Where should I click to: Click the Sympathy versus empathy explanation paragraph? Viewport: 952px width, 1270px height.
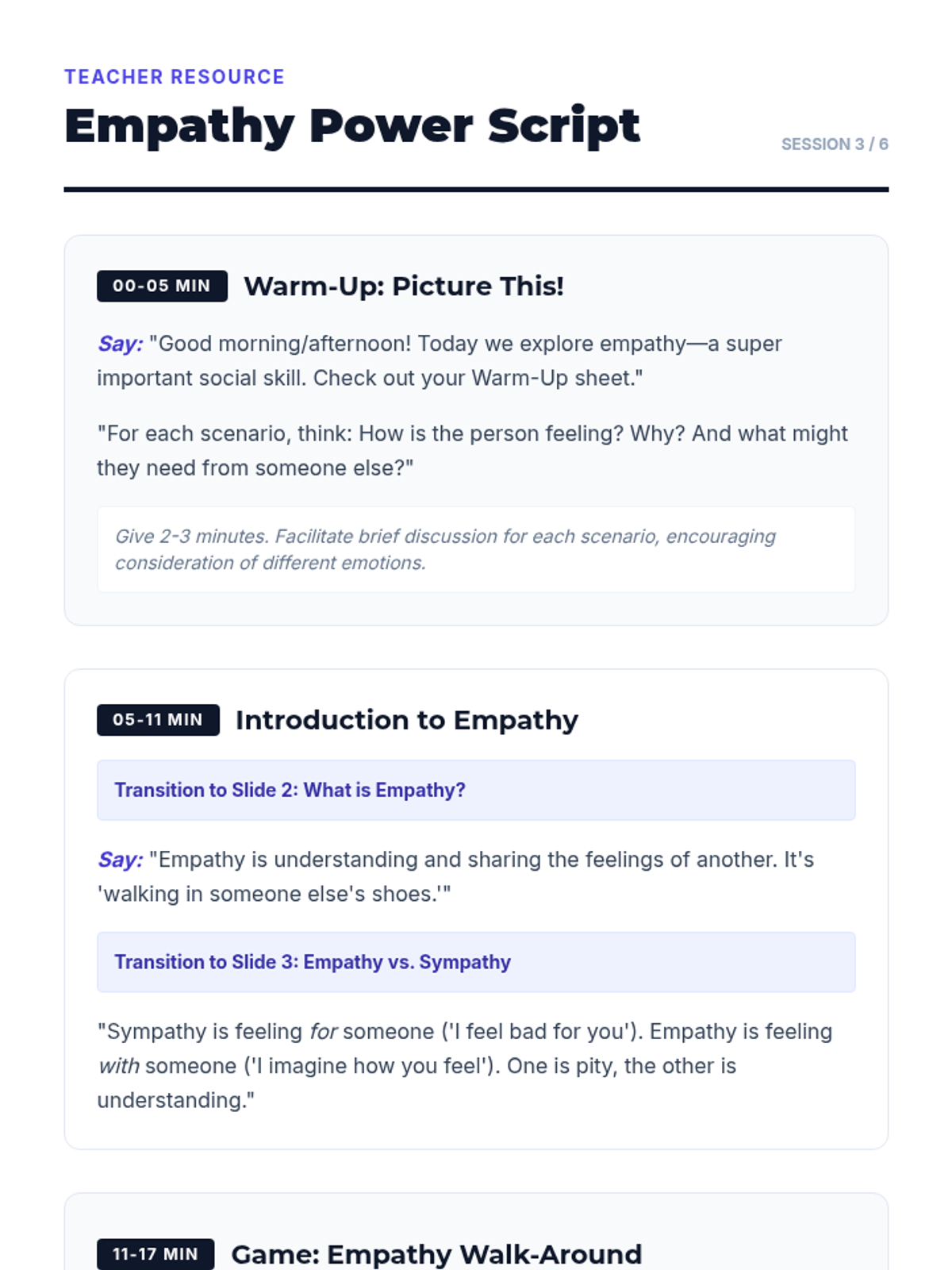[465, 1066]
